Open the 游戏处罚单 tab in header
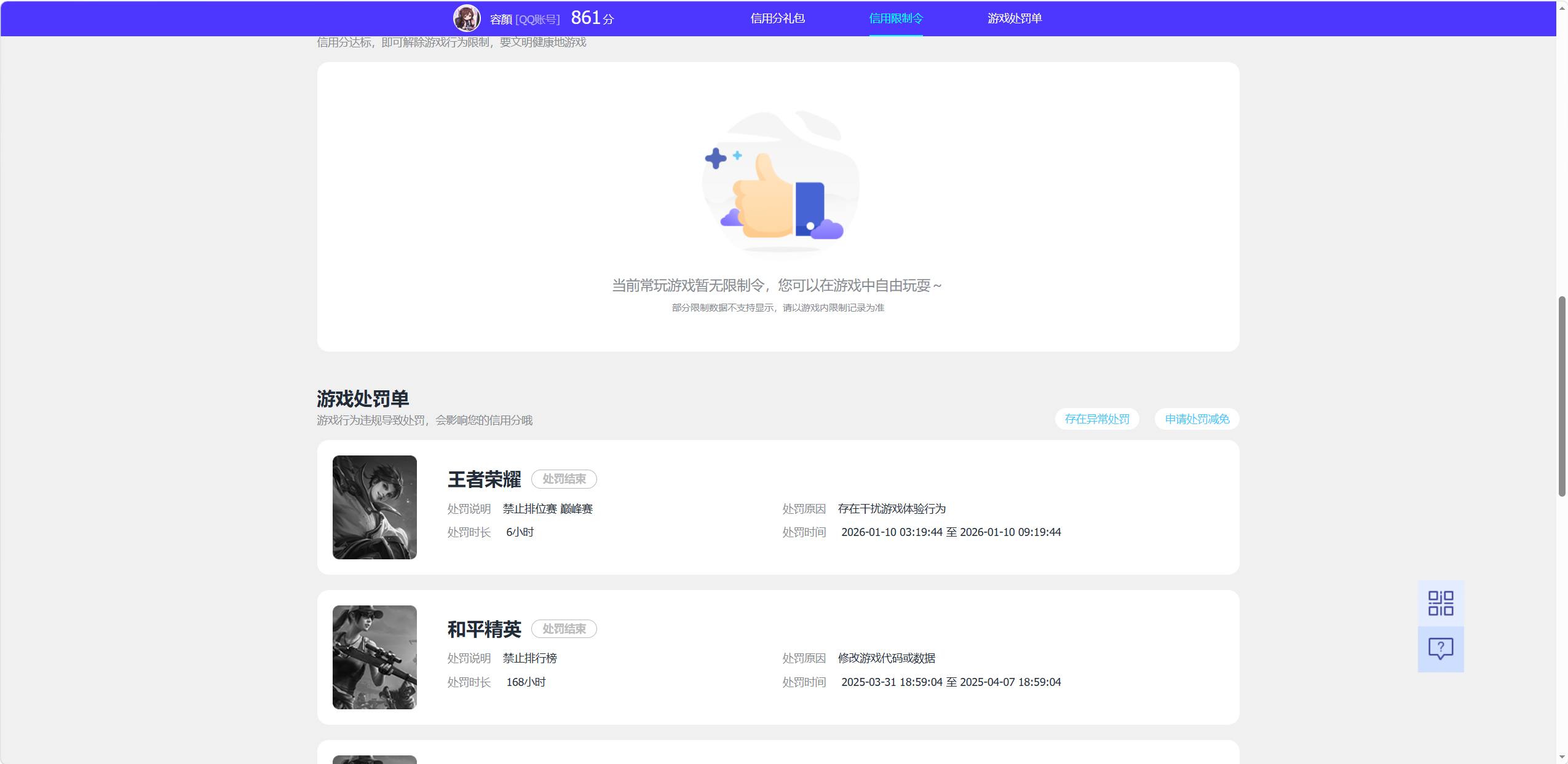The height and width of the screenshot is (764, 1568). pyautogui.click(x=1015, y=18)
